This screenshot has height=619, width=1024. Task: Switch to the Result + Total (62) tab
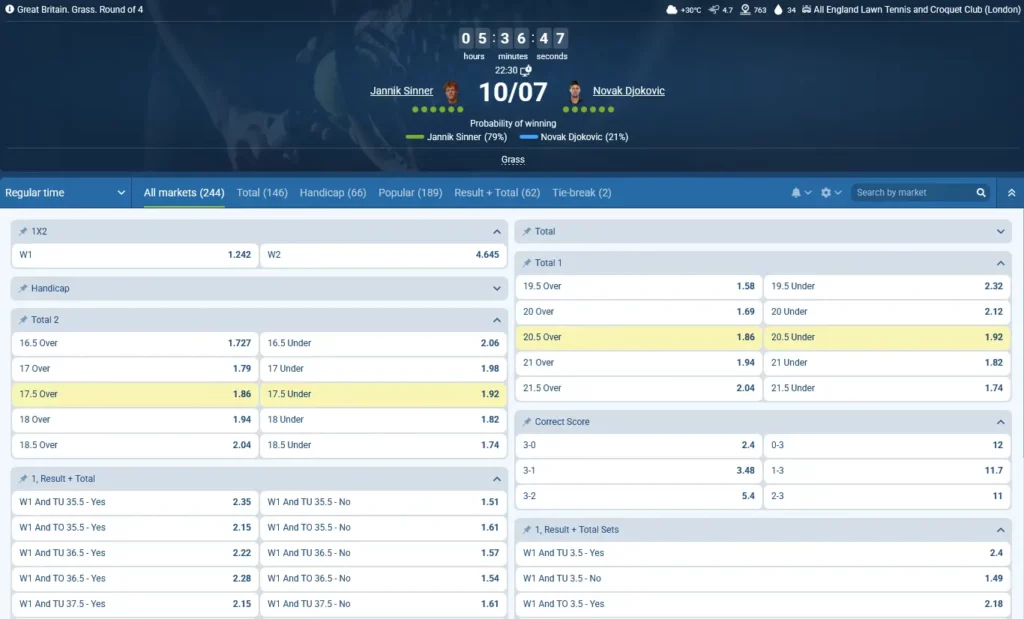pyautogui.click(x=497, y=193)
